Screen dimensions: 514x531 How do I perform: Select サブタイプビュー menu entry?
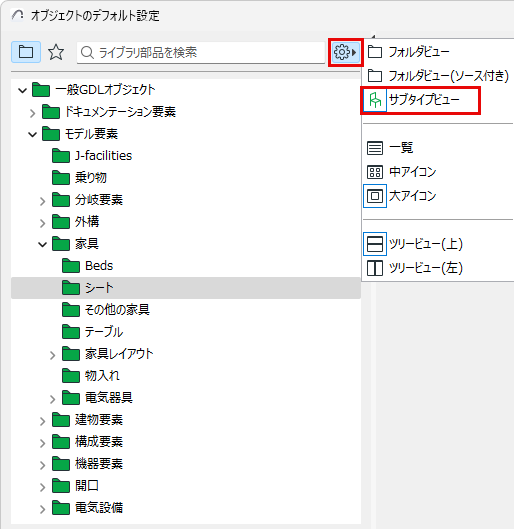click(421, 100)
